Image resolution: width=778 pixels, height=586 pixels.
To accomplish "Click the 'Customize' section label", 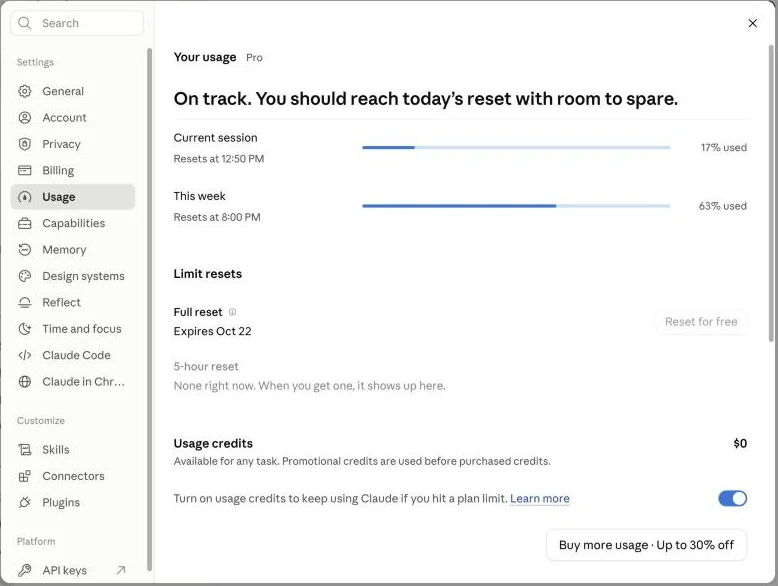I will 41,420.
